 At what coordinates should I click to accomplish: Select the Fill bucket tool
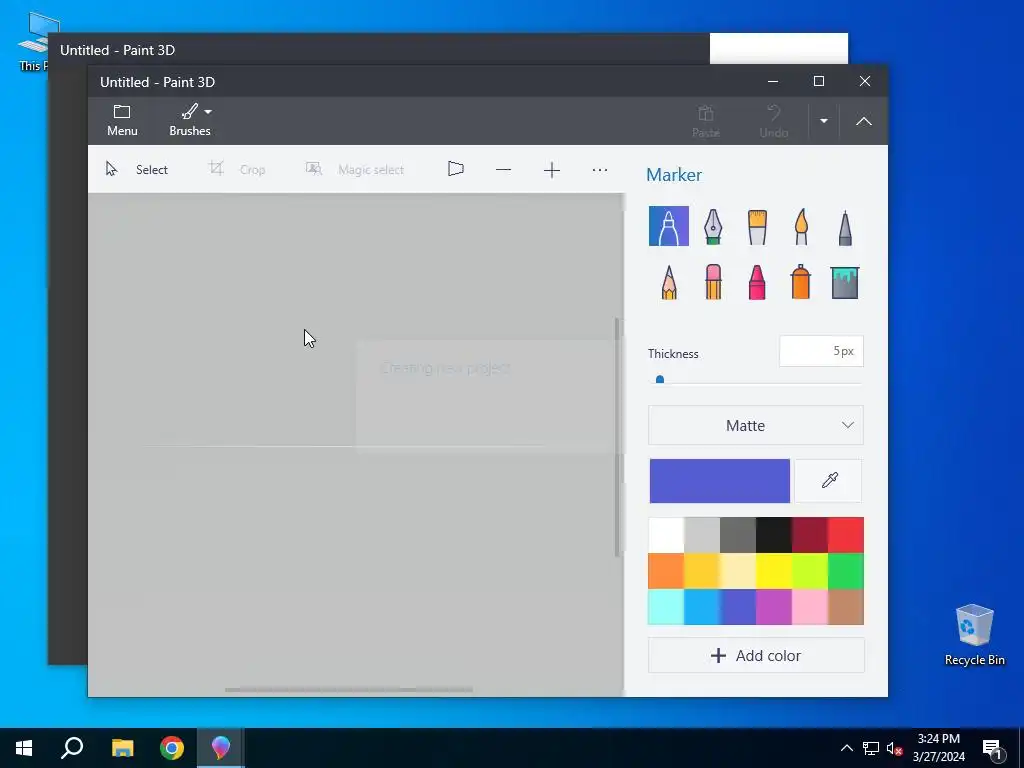point(845,282)
